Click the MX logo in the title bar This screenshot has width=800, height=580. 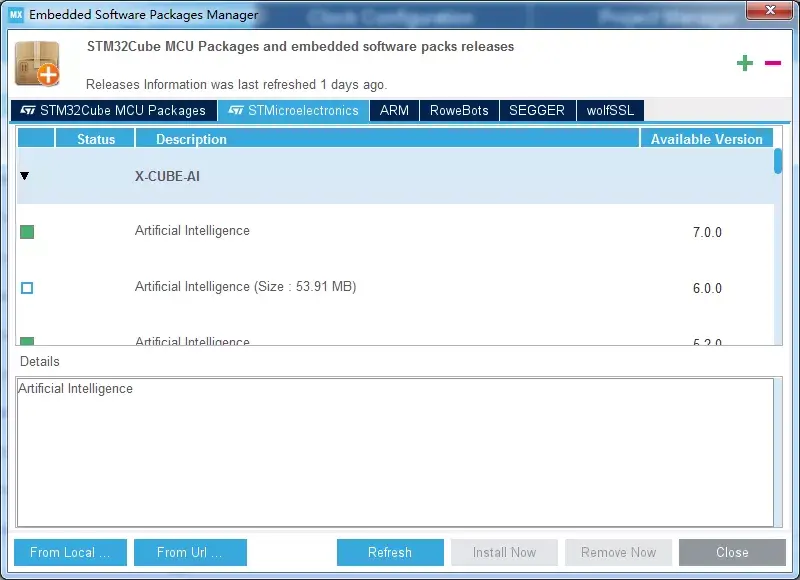pyautogui.click(x=14, y=13)
